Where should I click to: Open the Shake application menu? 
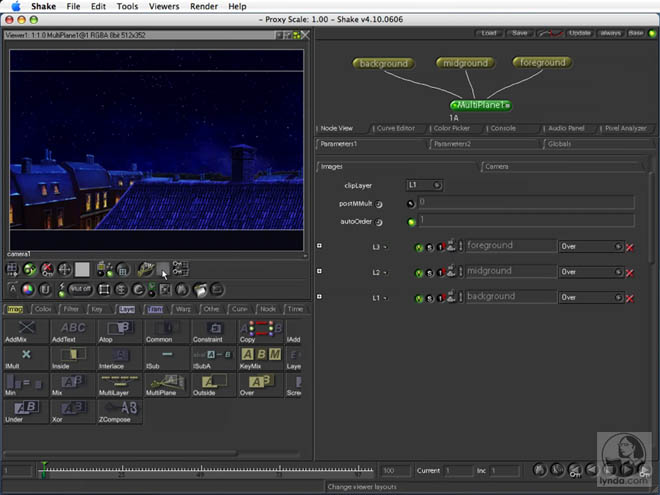pos(43,6)
